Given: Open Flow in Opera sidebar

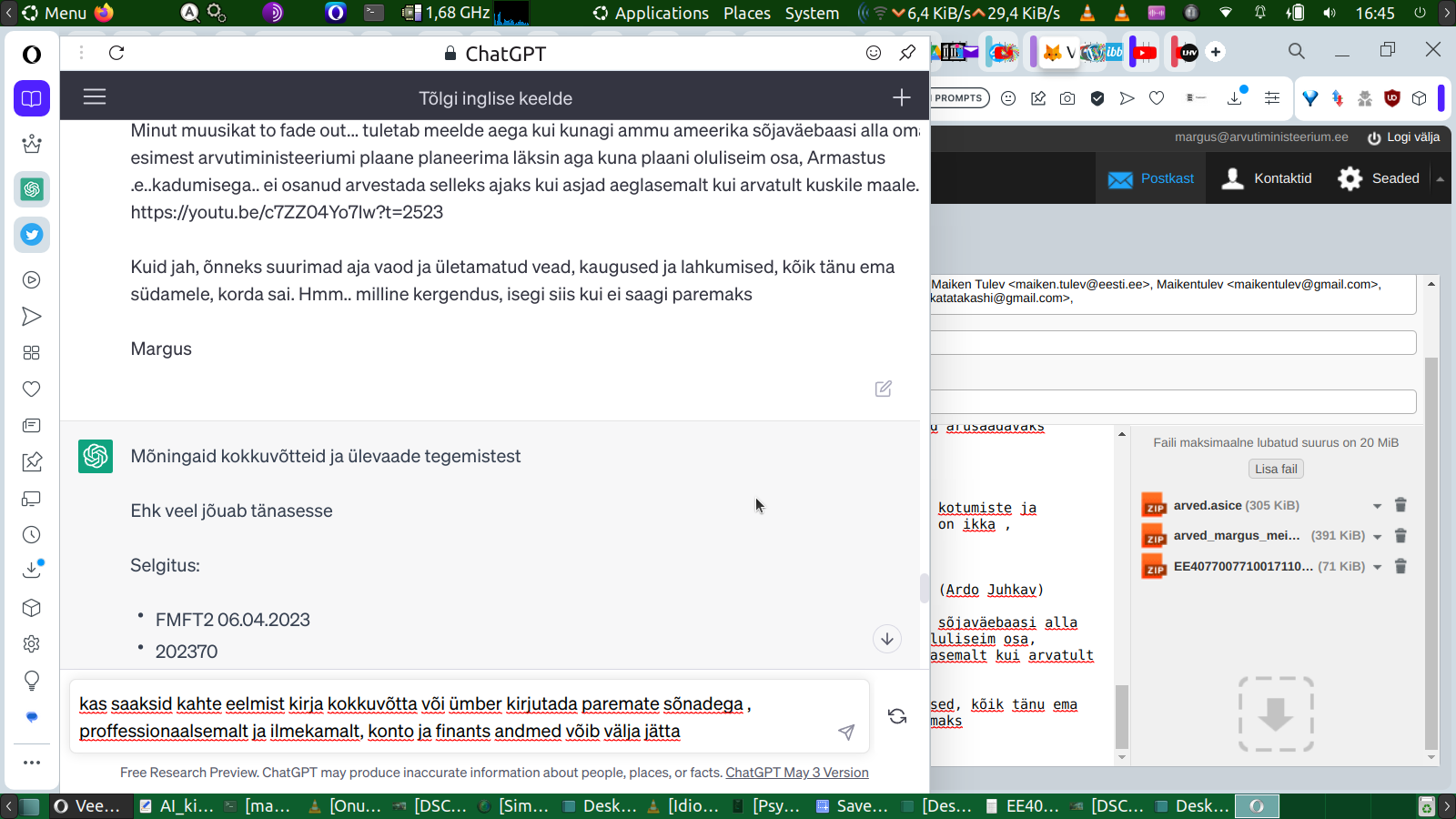Looking at the screenshot, I should click(x=32, y=317).
